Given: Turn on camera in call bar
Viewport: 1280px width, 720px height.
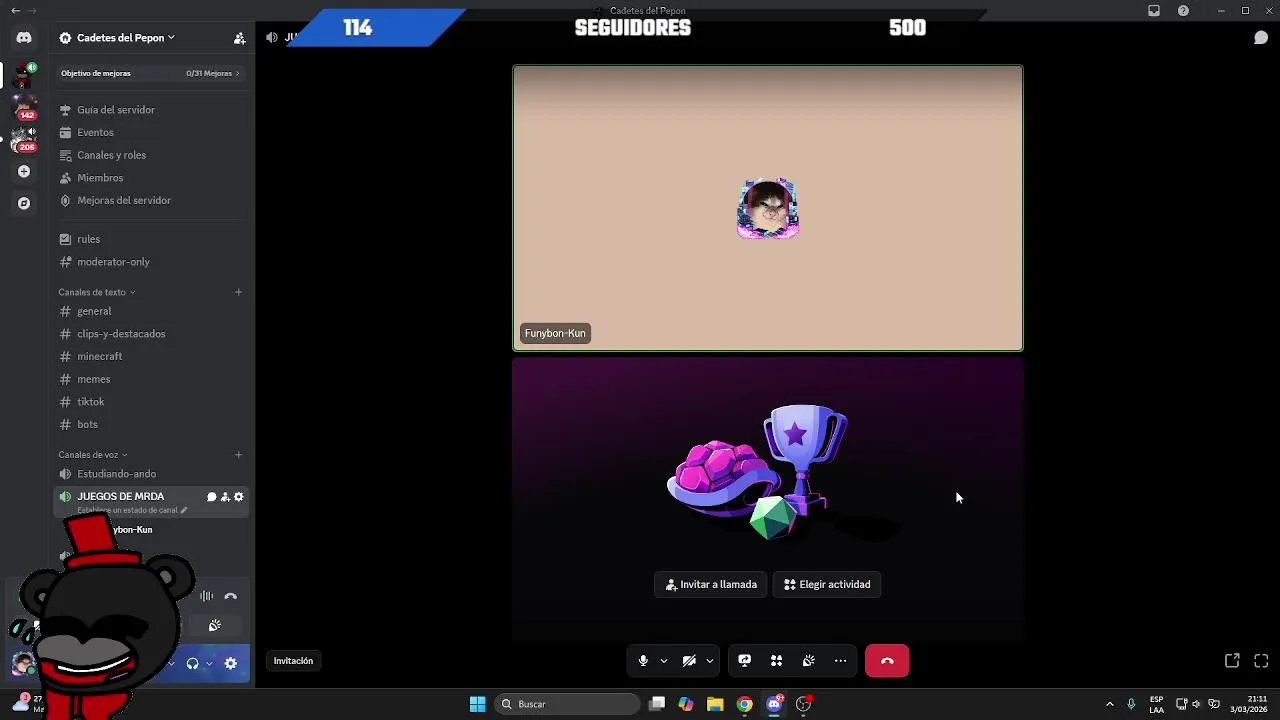Looking at the screenshot, I should pyautogui.click(x=689, y=661).
